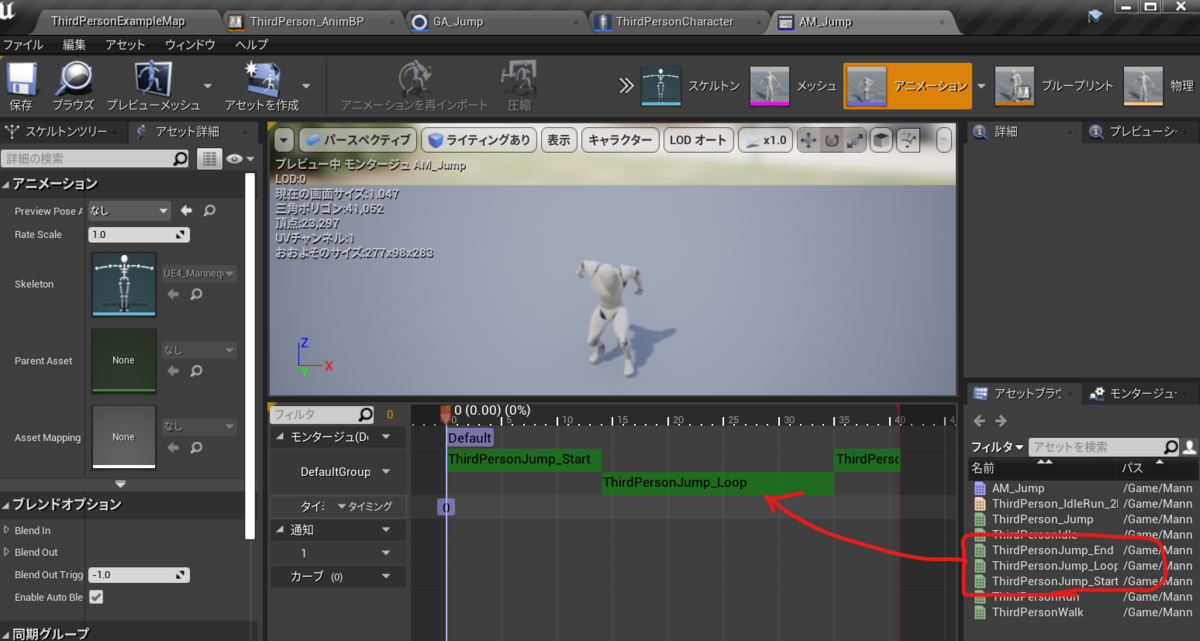
Task: Click the Rate Scale value field
Action: 139,235
